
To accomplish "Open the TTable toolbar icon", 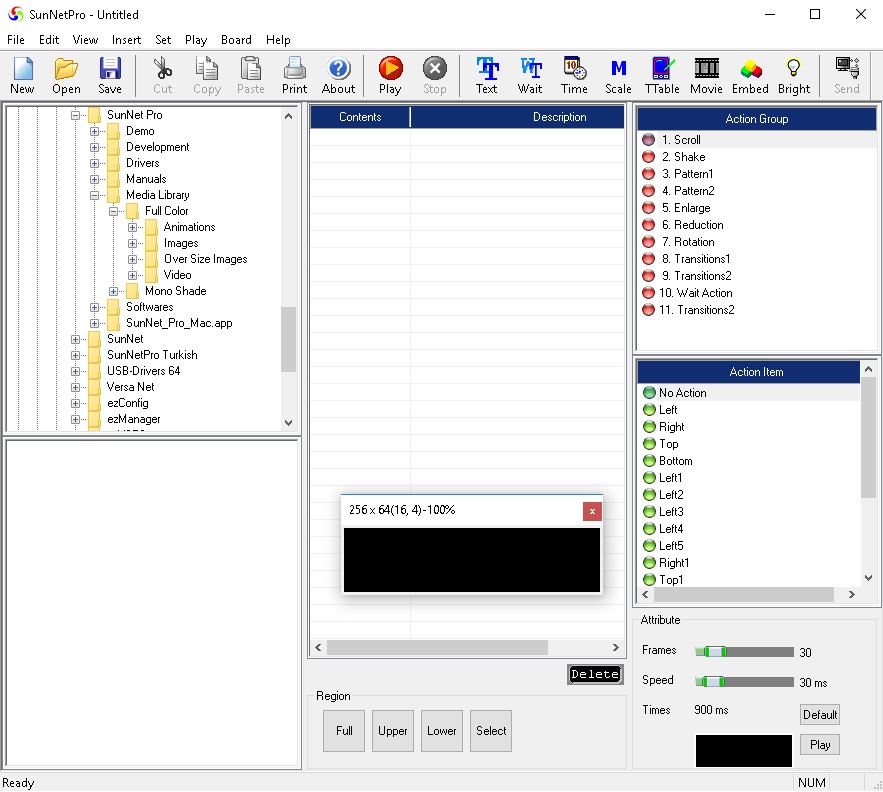I will tap(662, 75).
